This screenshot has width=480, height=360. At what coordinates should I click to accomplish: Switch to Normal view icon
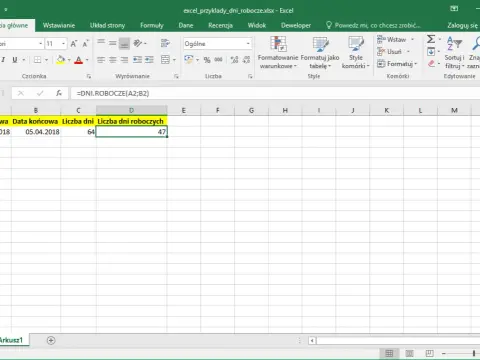pyautogui.click(x=389, y=353)
